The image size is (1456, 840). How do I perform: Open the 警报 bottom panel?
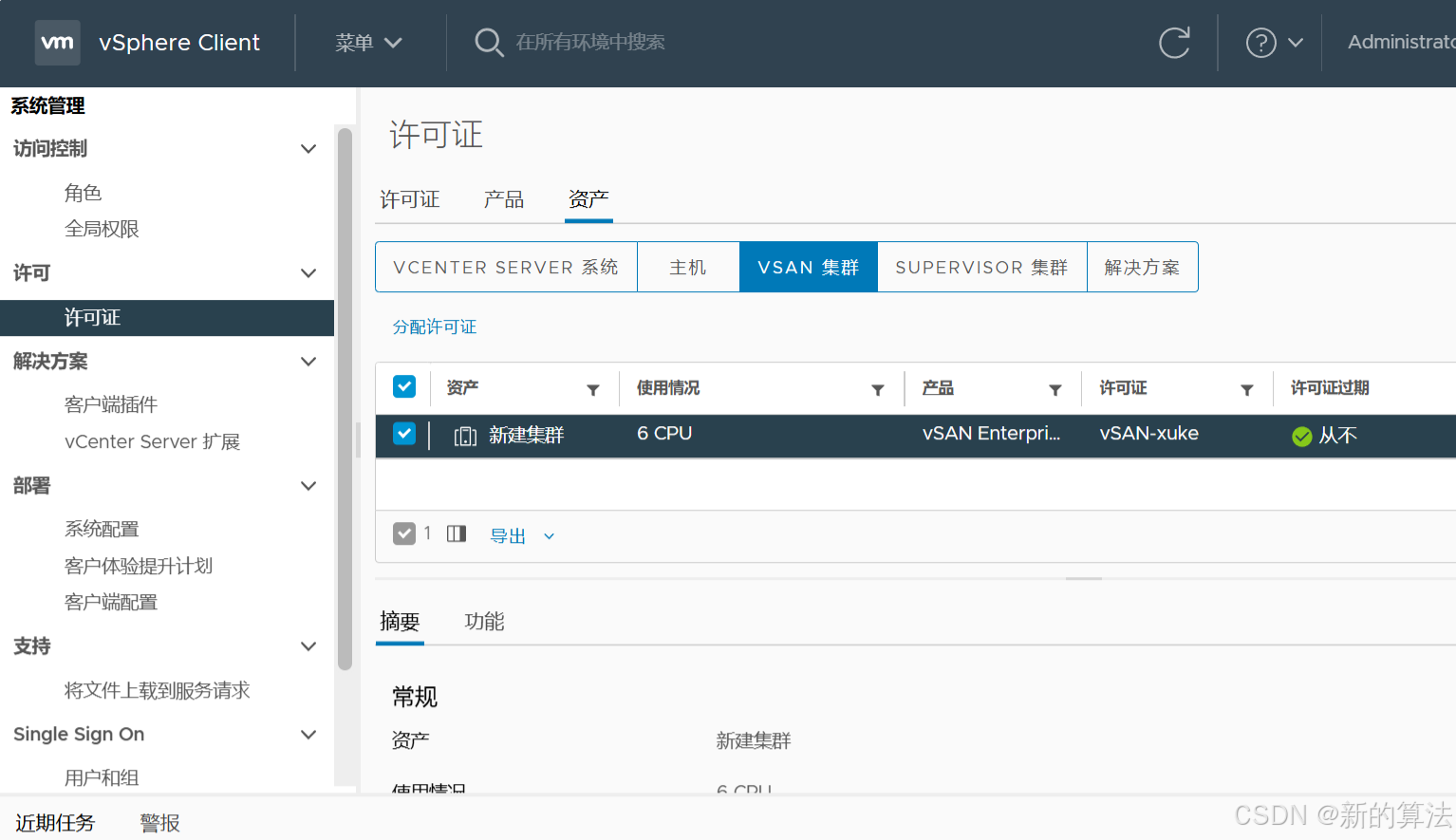pyautogui.click(x=159, y=823)
